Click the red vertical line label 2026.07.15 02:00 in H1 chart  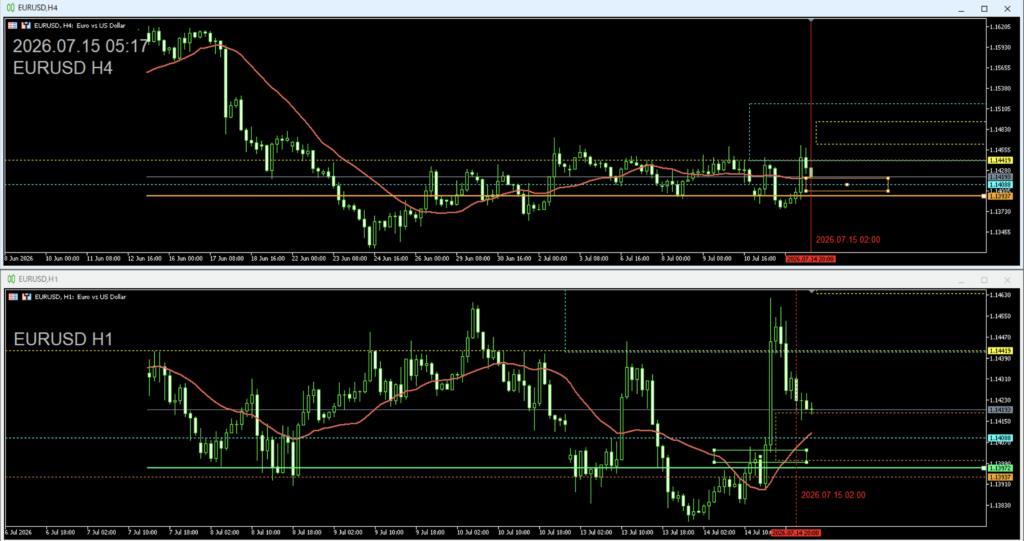(x=833, y=495)
